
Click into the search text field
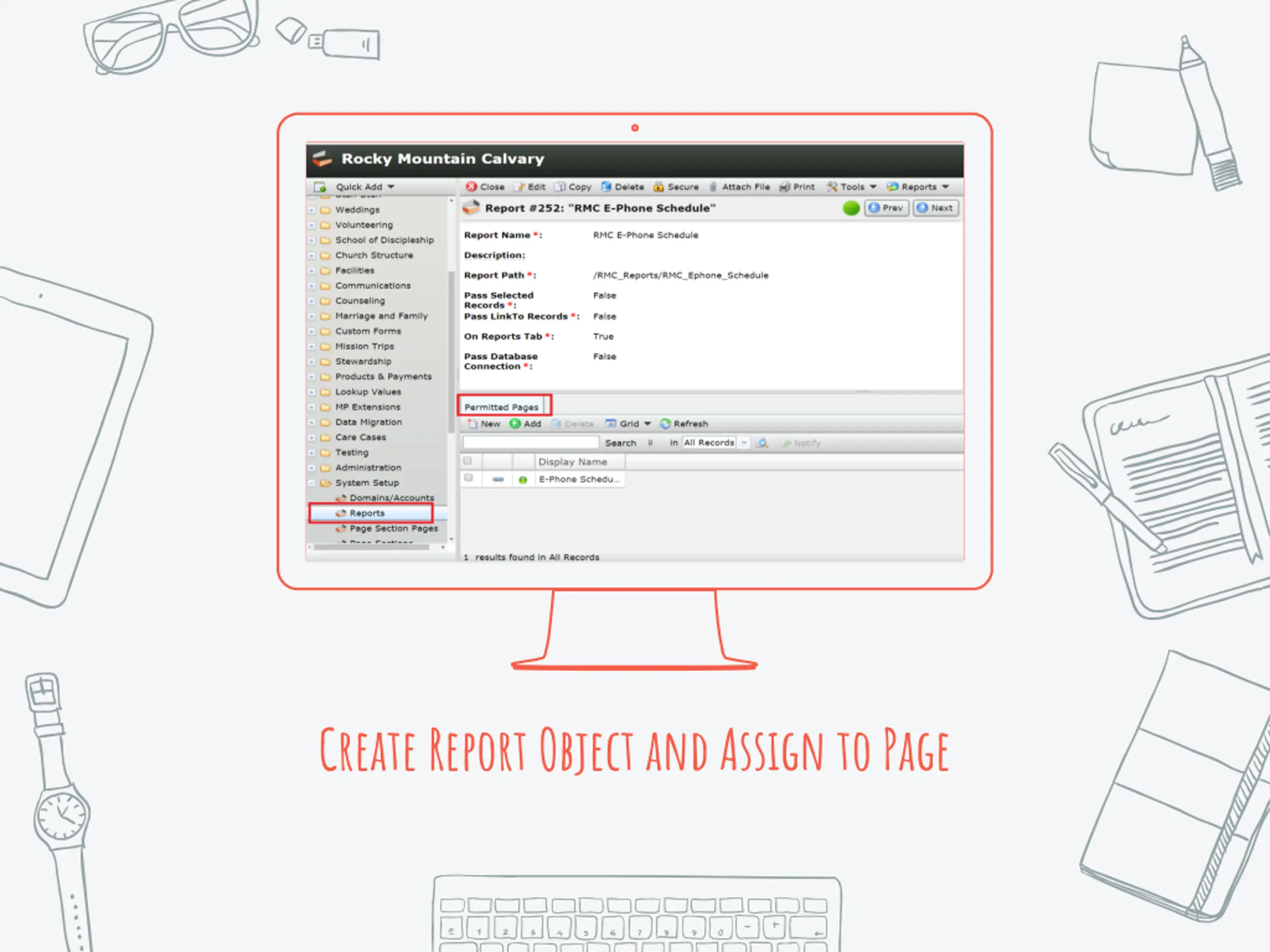pyautogui.click(x=530, y=442)
